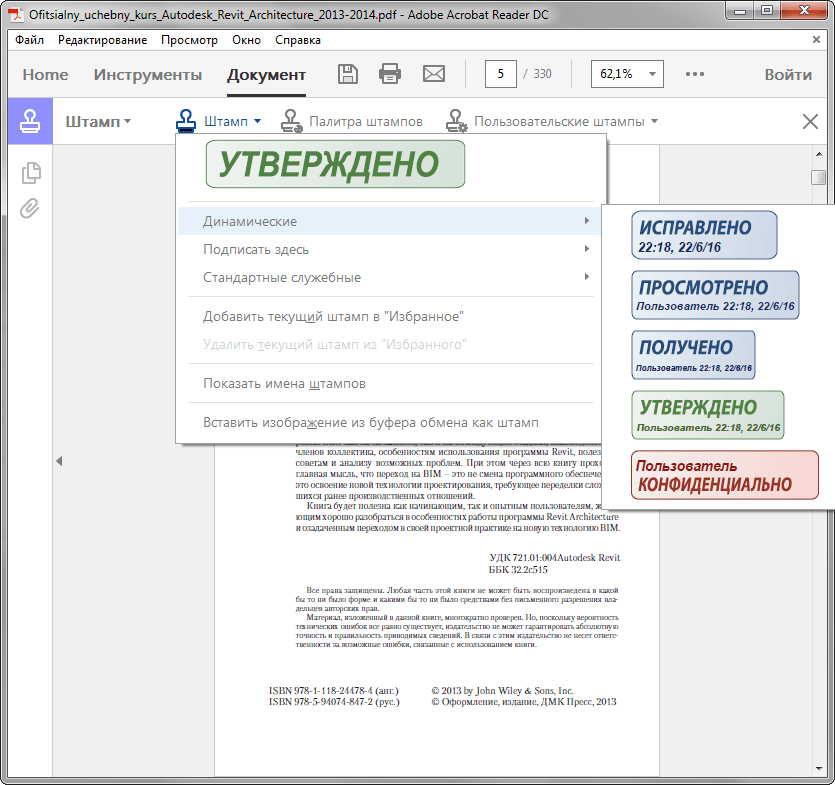
Task: Click the Войти sign-in button
Action: [788, 75]
